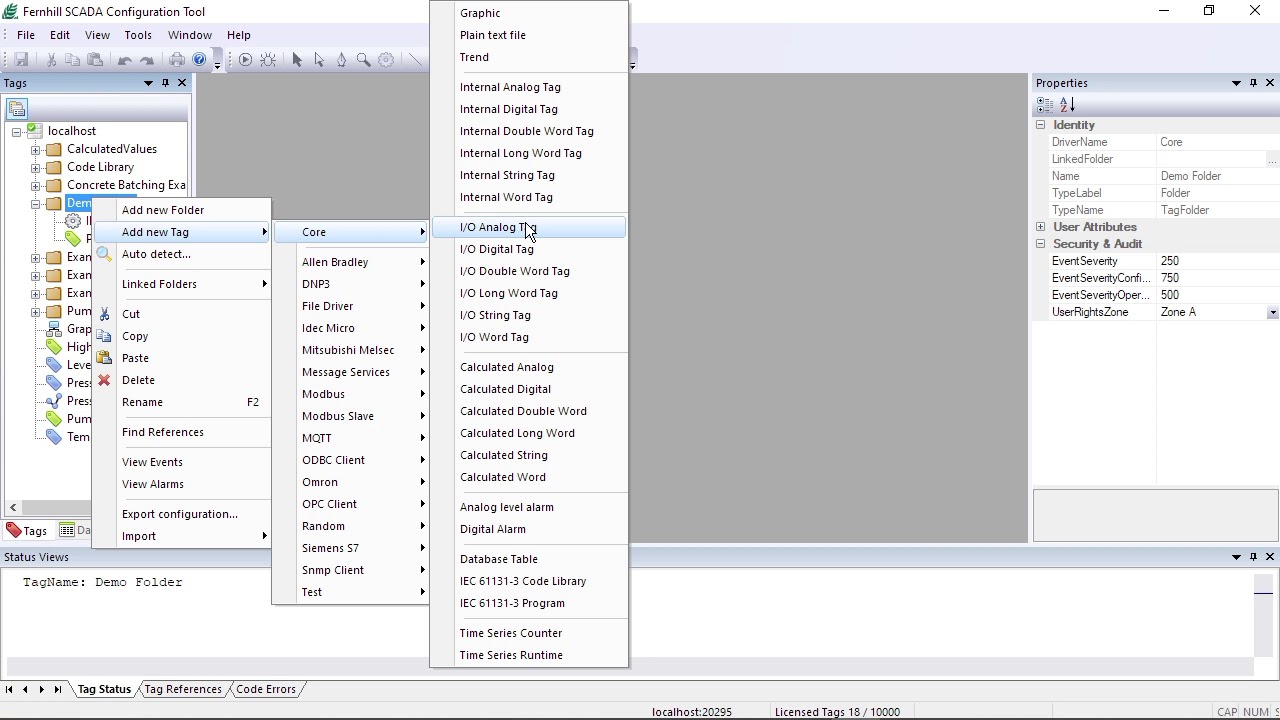Image resolution: width=1280 pixels, height=720 pixels.
Task: Open the Tools menu
Action: coord(138,35)
